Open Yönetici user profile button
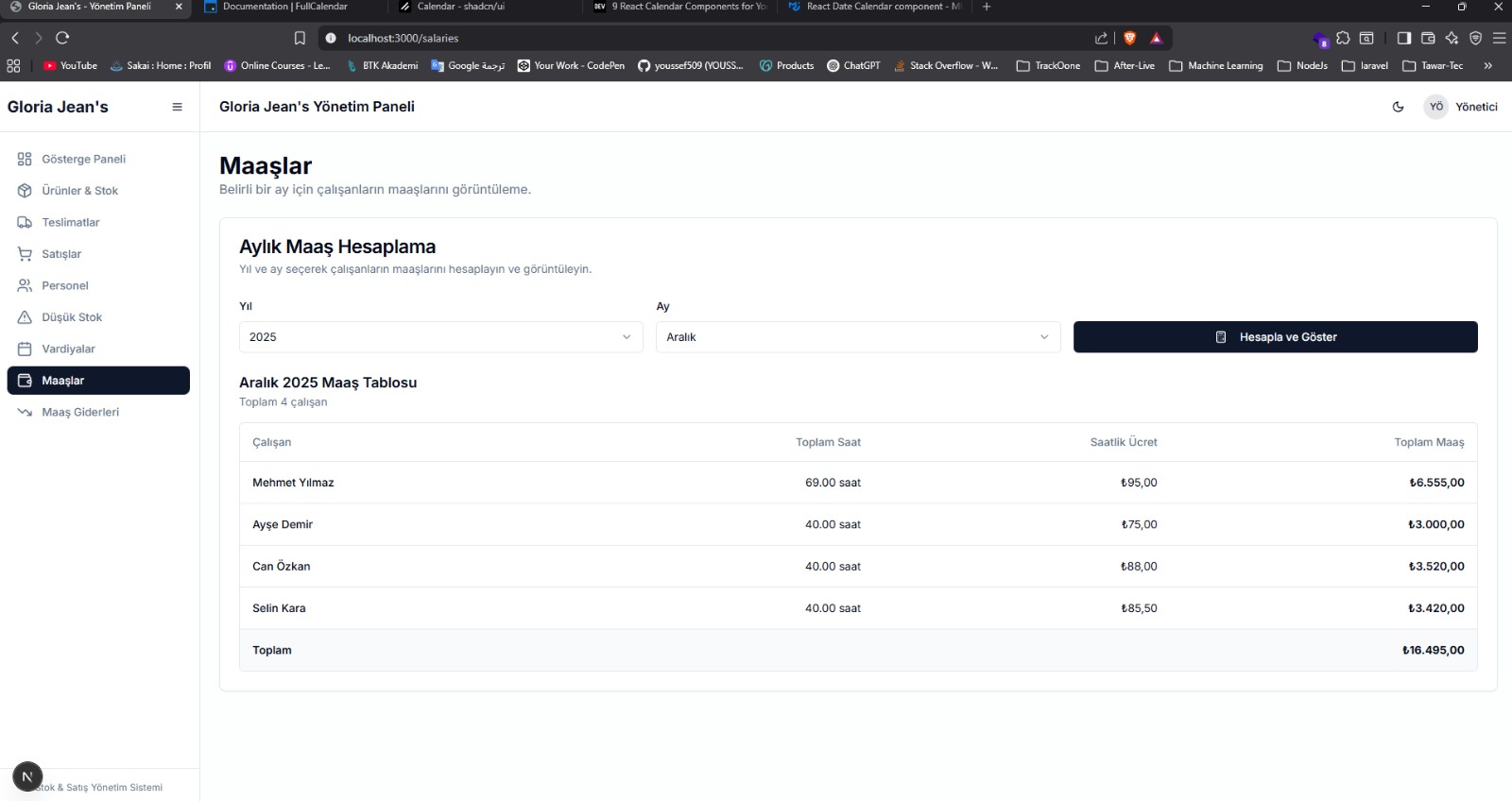The image size is (1512, 801). point(1461,107)
